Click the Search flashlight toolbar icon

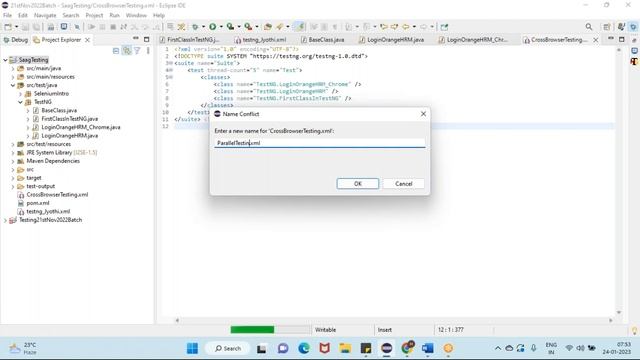(280, 27)
